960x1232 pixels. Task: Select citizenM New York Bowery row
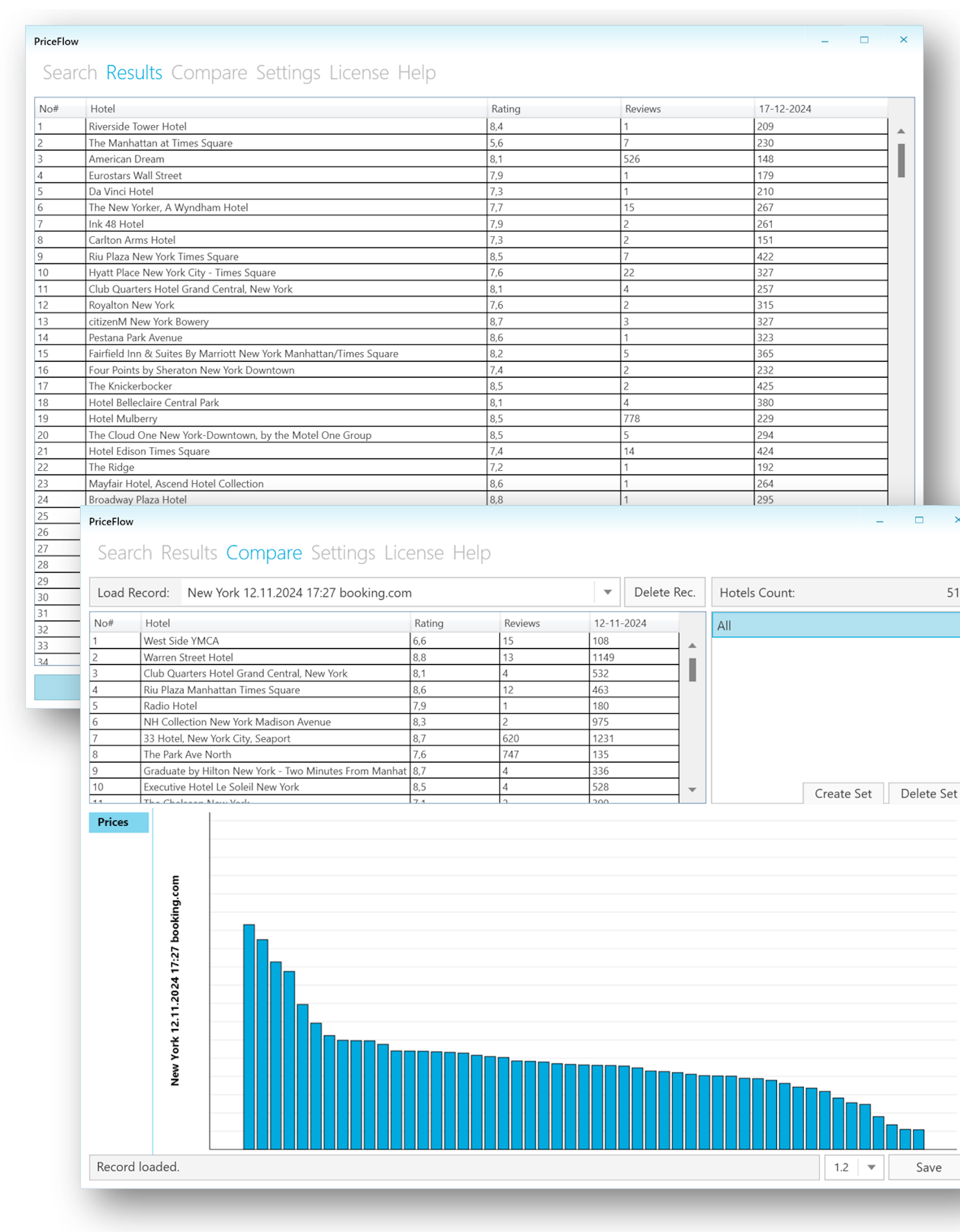(461, 322)
